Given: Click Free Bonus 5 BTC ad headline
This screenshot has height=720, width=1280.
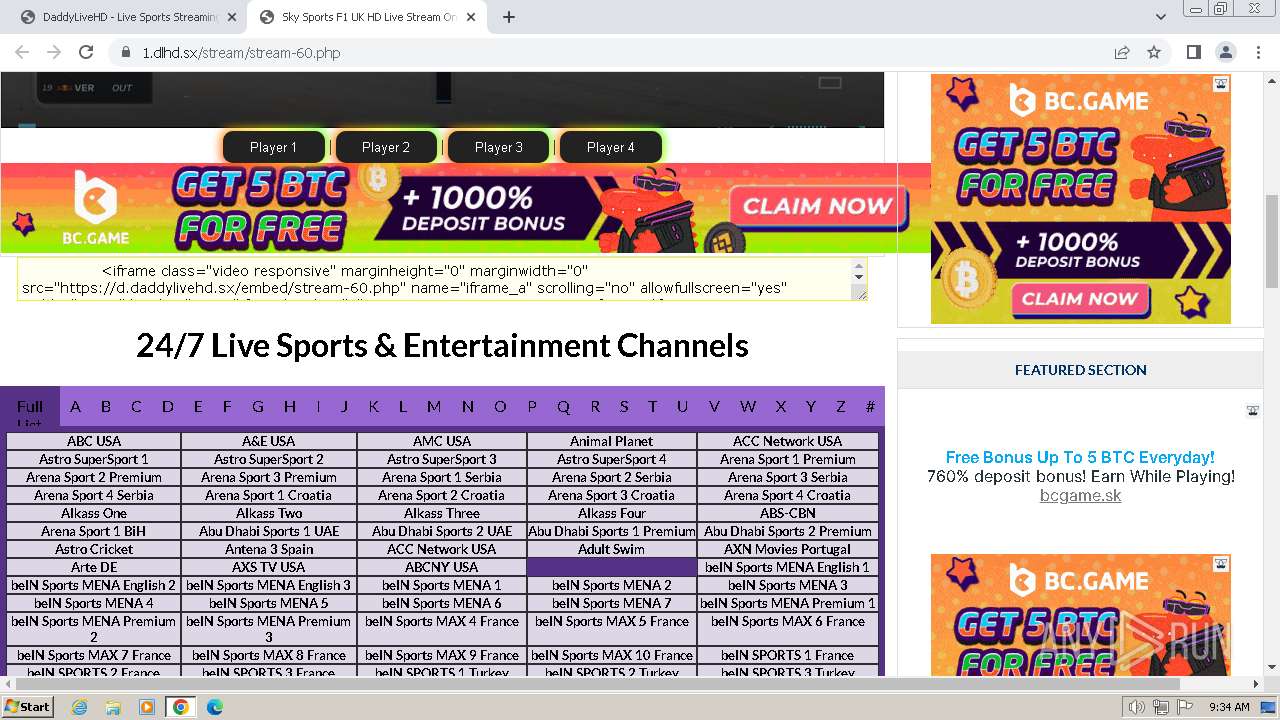Looking at the screenshot, I should [1080, 457].
